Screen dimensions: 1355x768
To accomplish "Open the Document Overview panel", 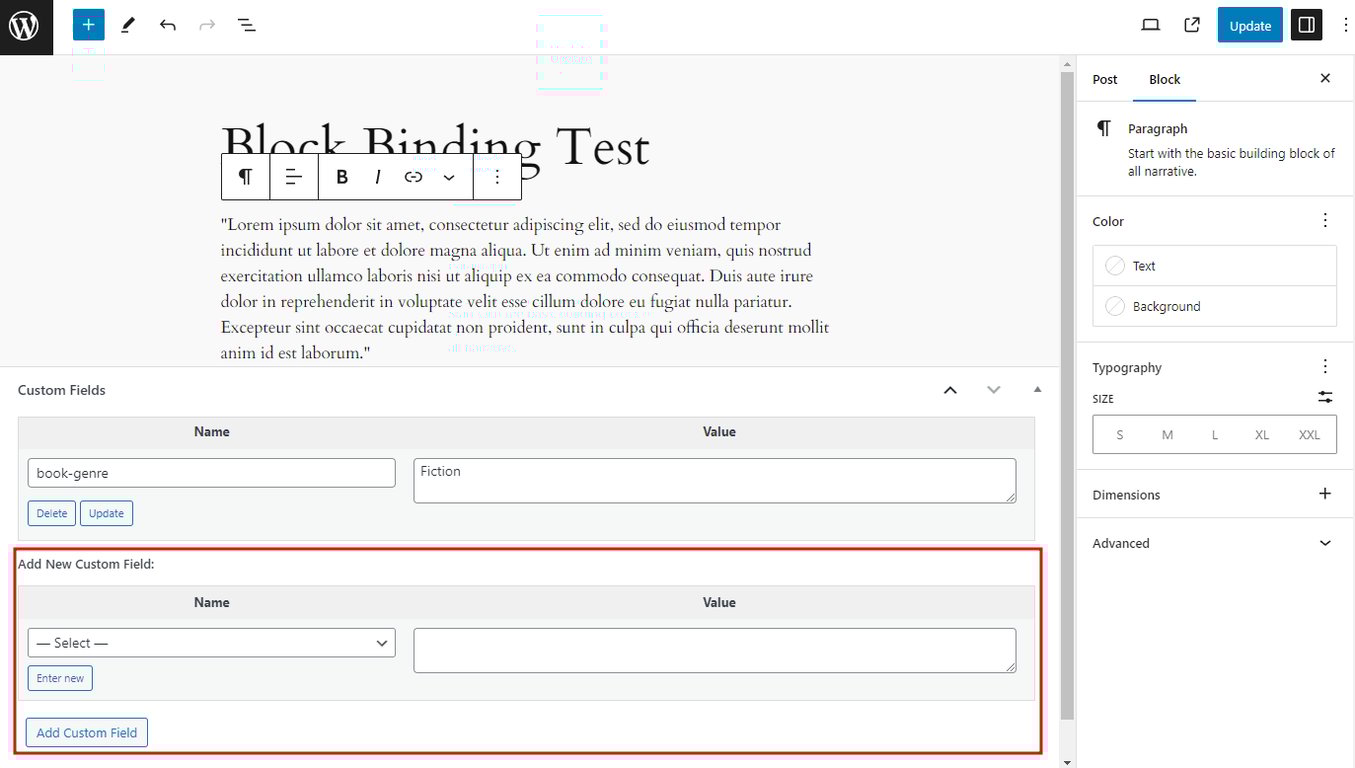I will [x=246, y=24].
